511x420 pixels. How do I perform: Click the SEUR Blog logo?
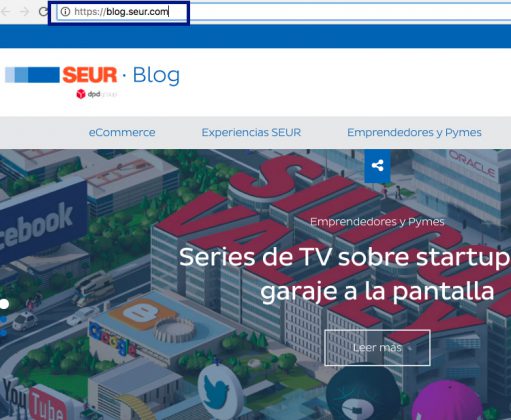pos(92,75)
